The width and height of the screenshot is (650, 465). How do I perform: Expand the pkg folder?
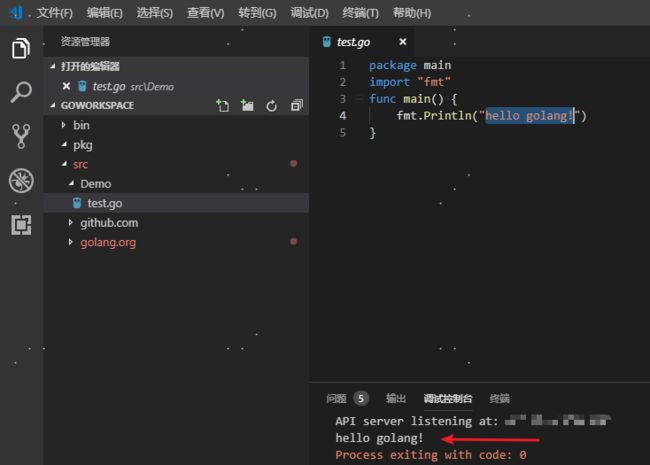click(x=82, y=145)
